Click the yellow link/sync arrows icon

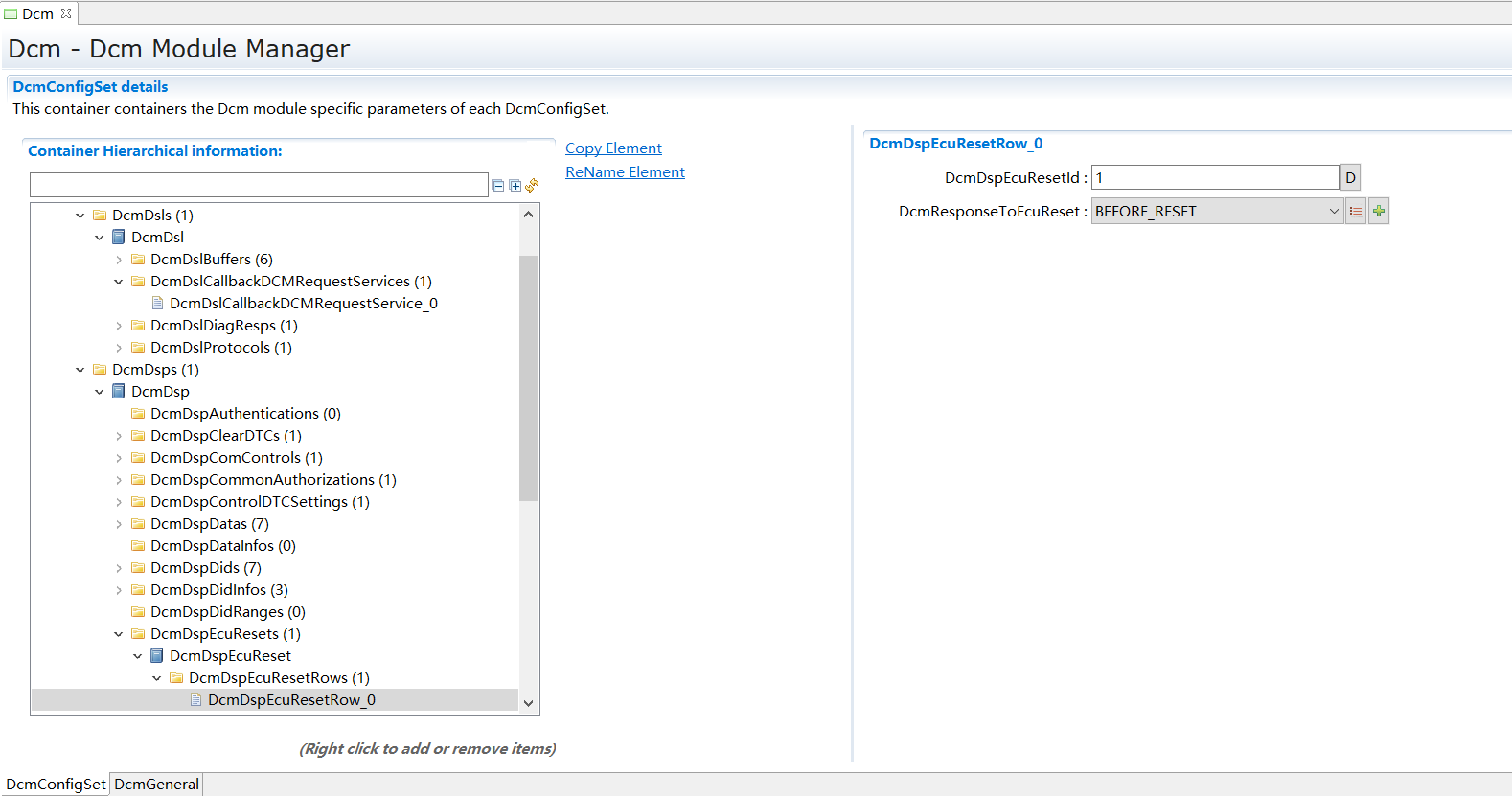click(532, 185)
